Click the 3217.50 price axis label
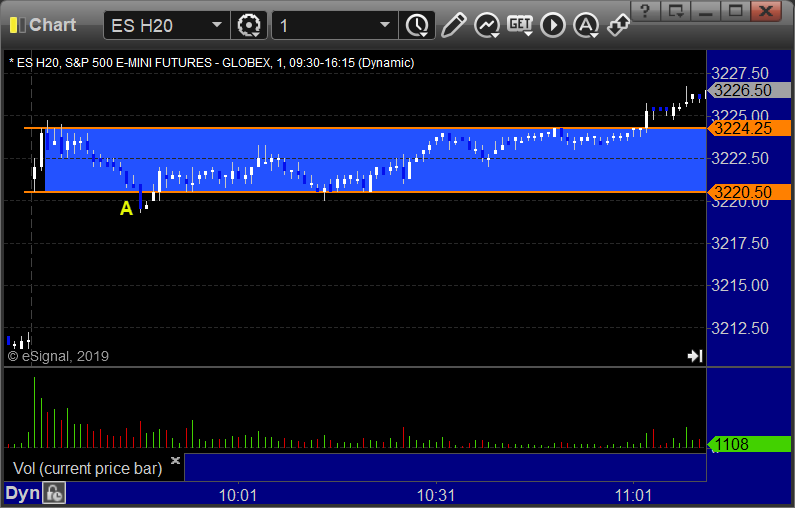Screen dimensions: 795x508 click(740, 243)
